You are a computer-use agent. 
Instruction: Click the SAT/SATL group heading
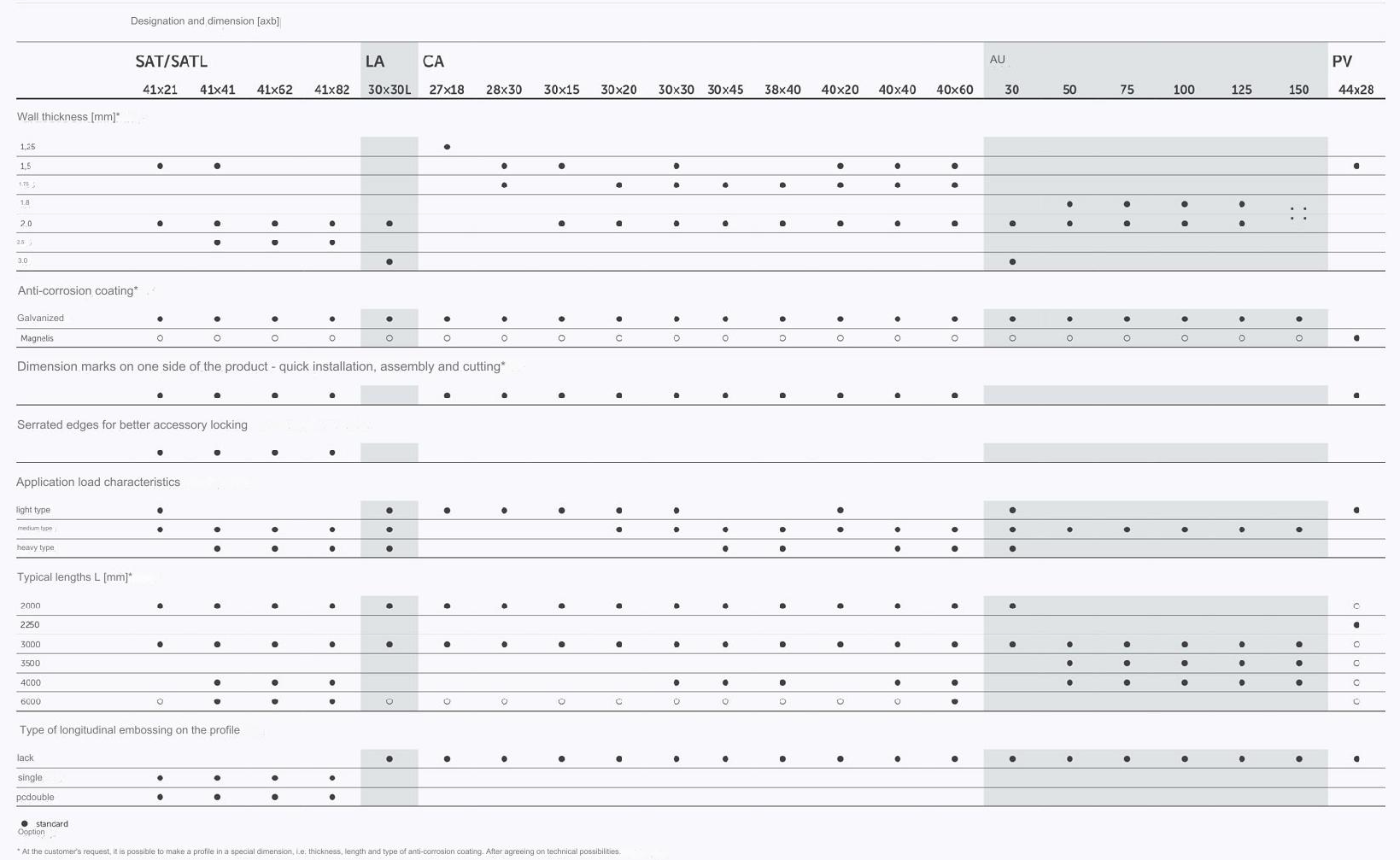(171, 61)
